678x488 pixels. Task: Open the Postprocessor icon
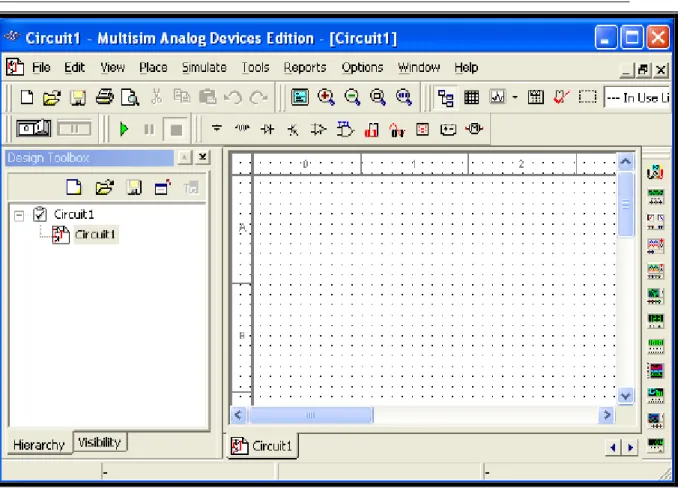535,97
